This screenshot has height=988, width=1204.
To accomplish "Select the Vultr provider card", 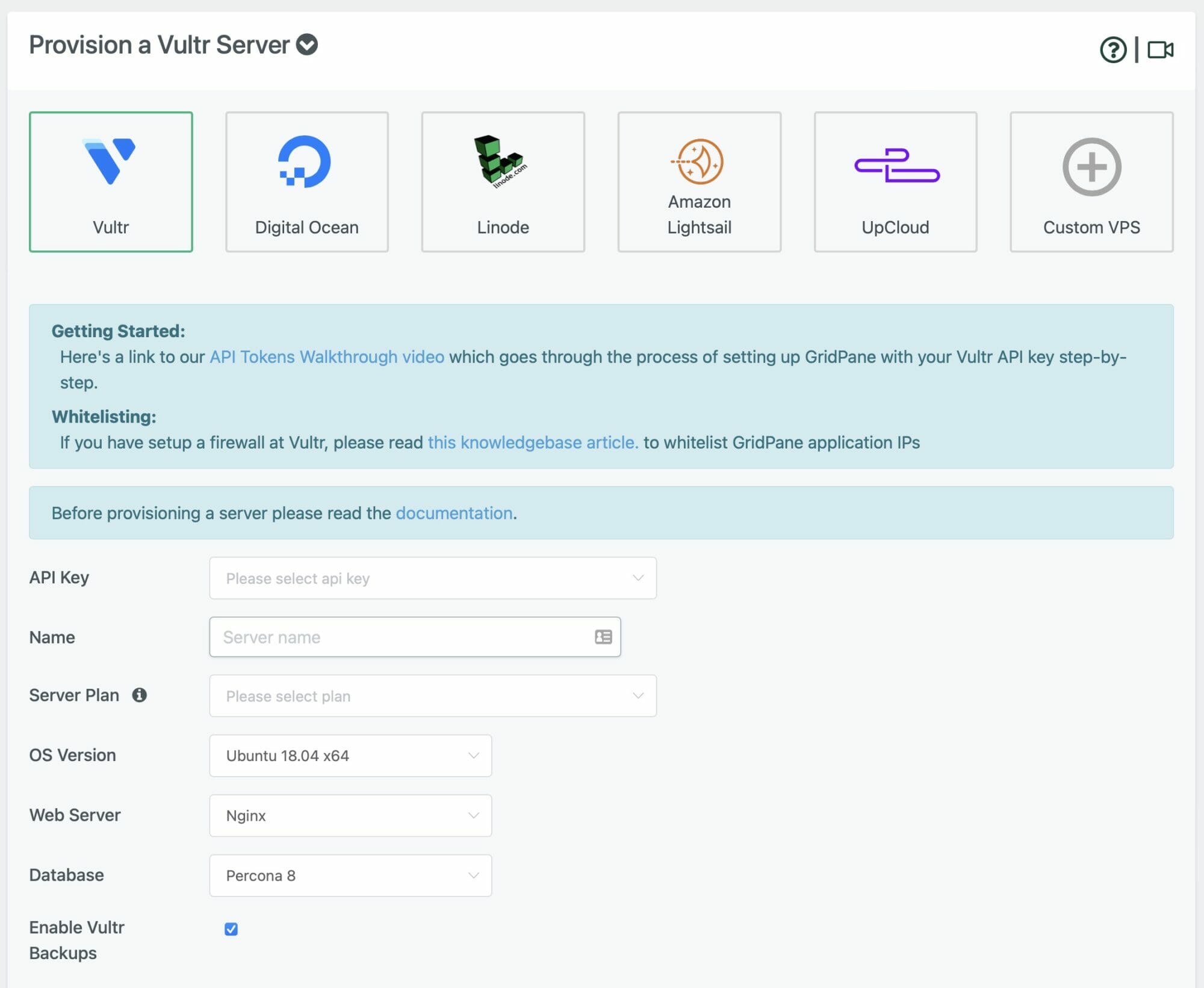I will [x=111, y=182].
